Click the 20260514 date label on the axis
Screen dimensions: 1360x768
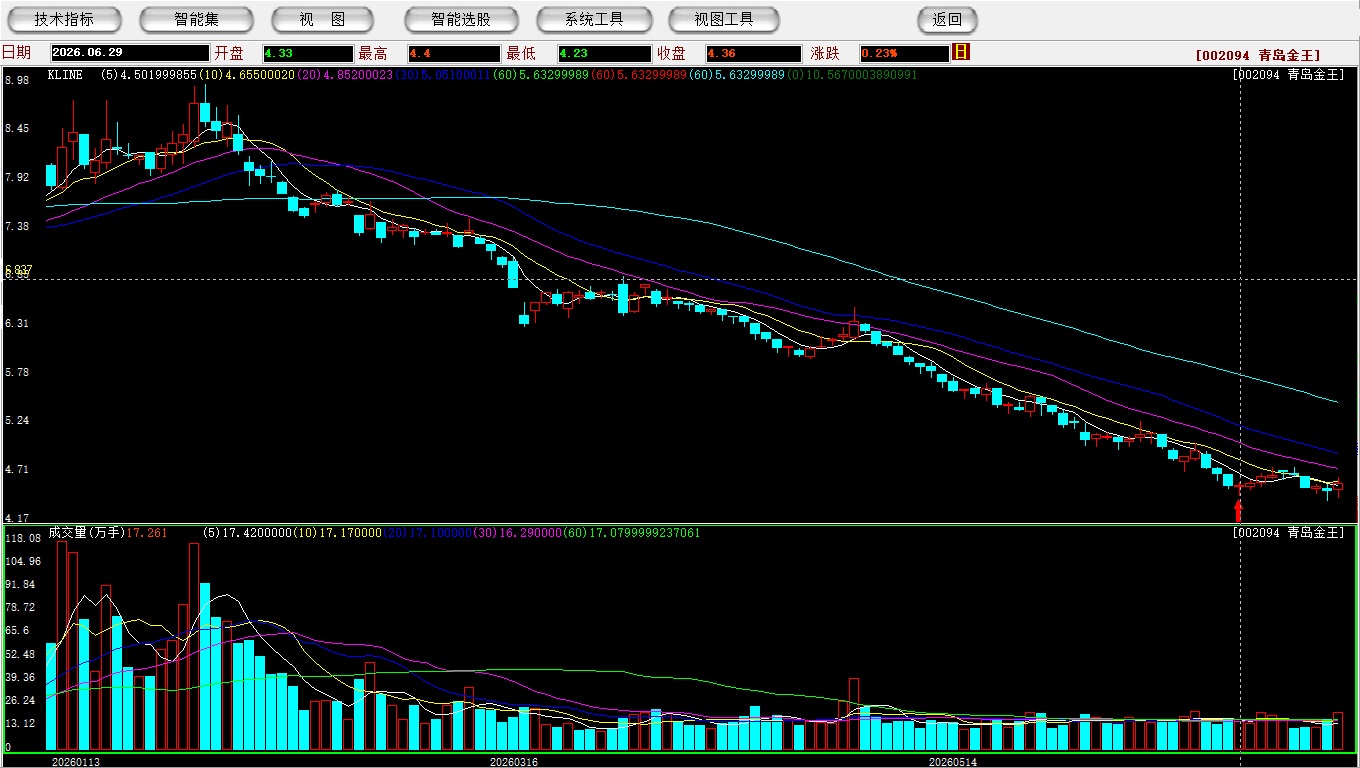(953, 762)
